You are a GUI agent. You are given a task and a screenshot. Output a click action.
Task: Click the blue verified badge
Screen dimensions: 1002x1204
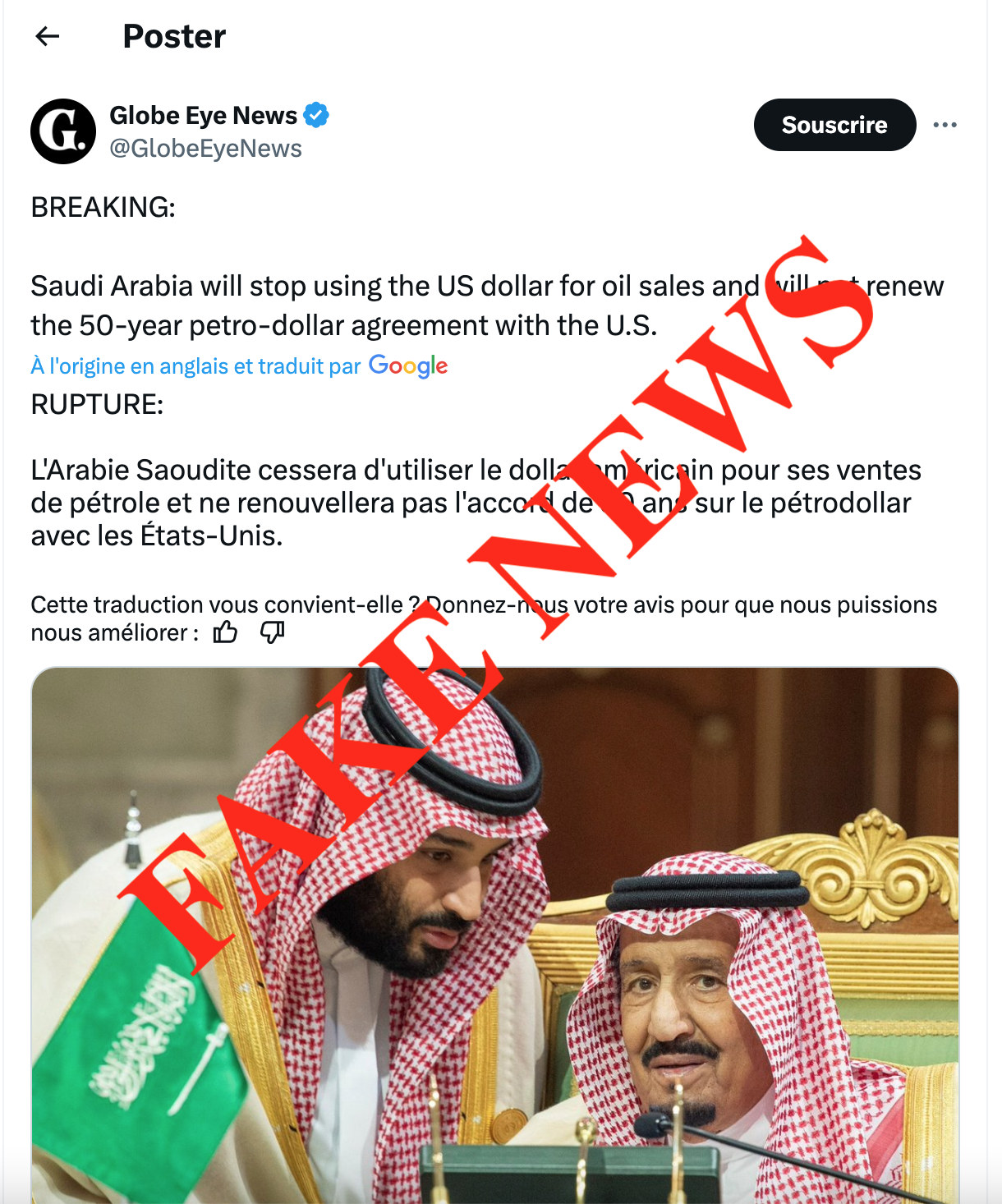click(316, 115)
